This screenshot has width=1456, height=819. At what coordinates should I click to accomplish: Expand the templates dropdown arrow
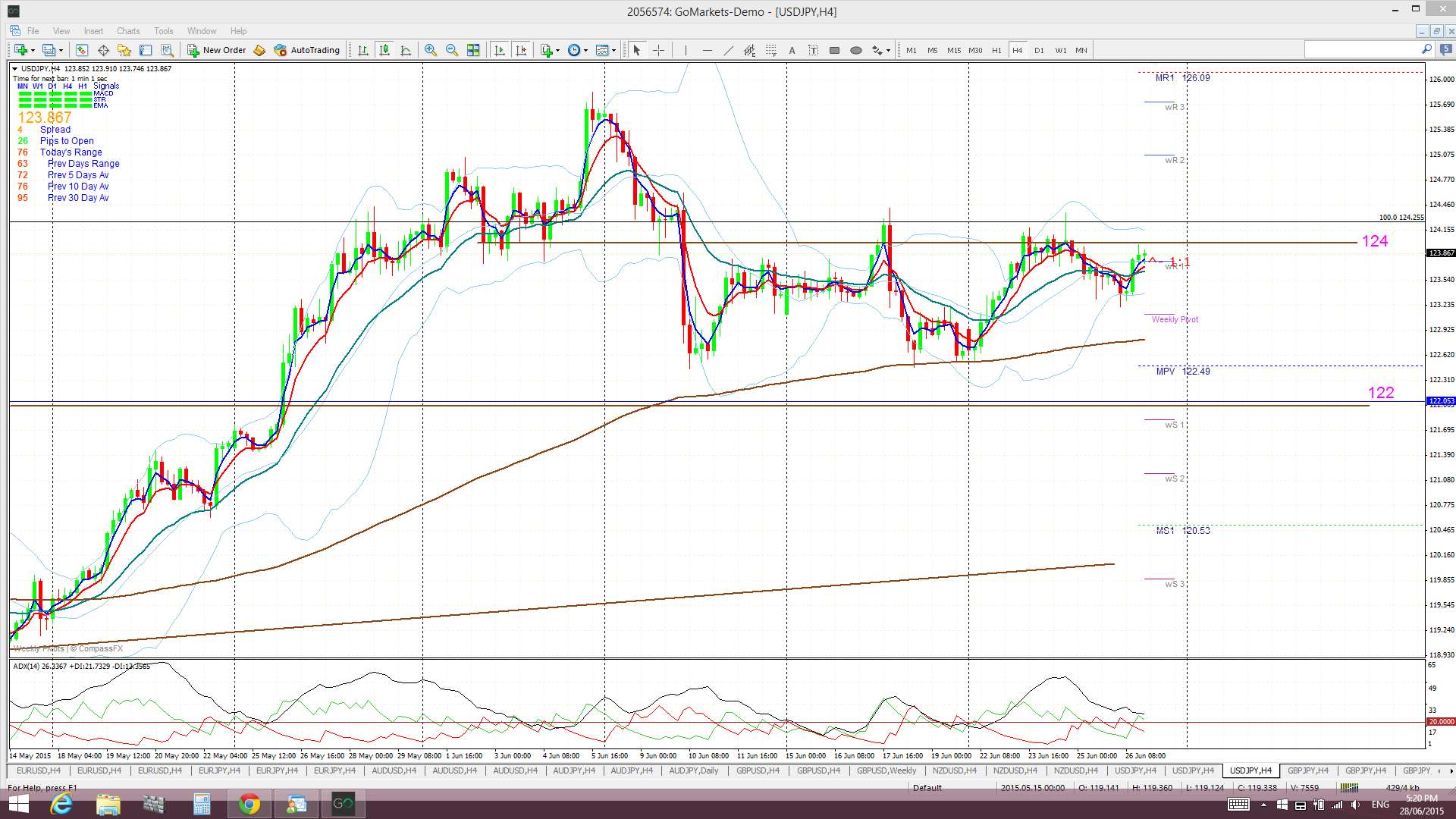coord(613,51)
